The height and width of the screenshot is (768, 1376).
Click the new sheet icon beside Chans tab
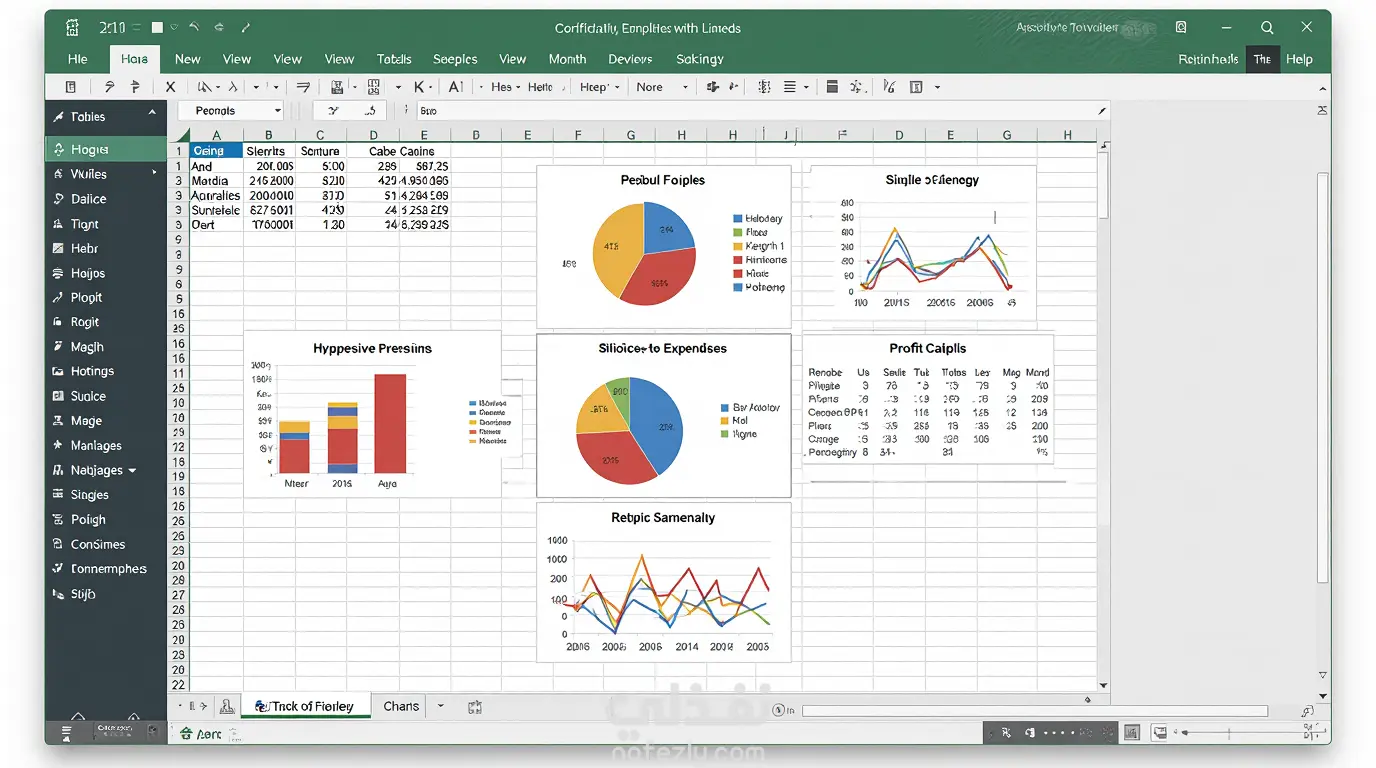[x=475, y=706]
